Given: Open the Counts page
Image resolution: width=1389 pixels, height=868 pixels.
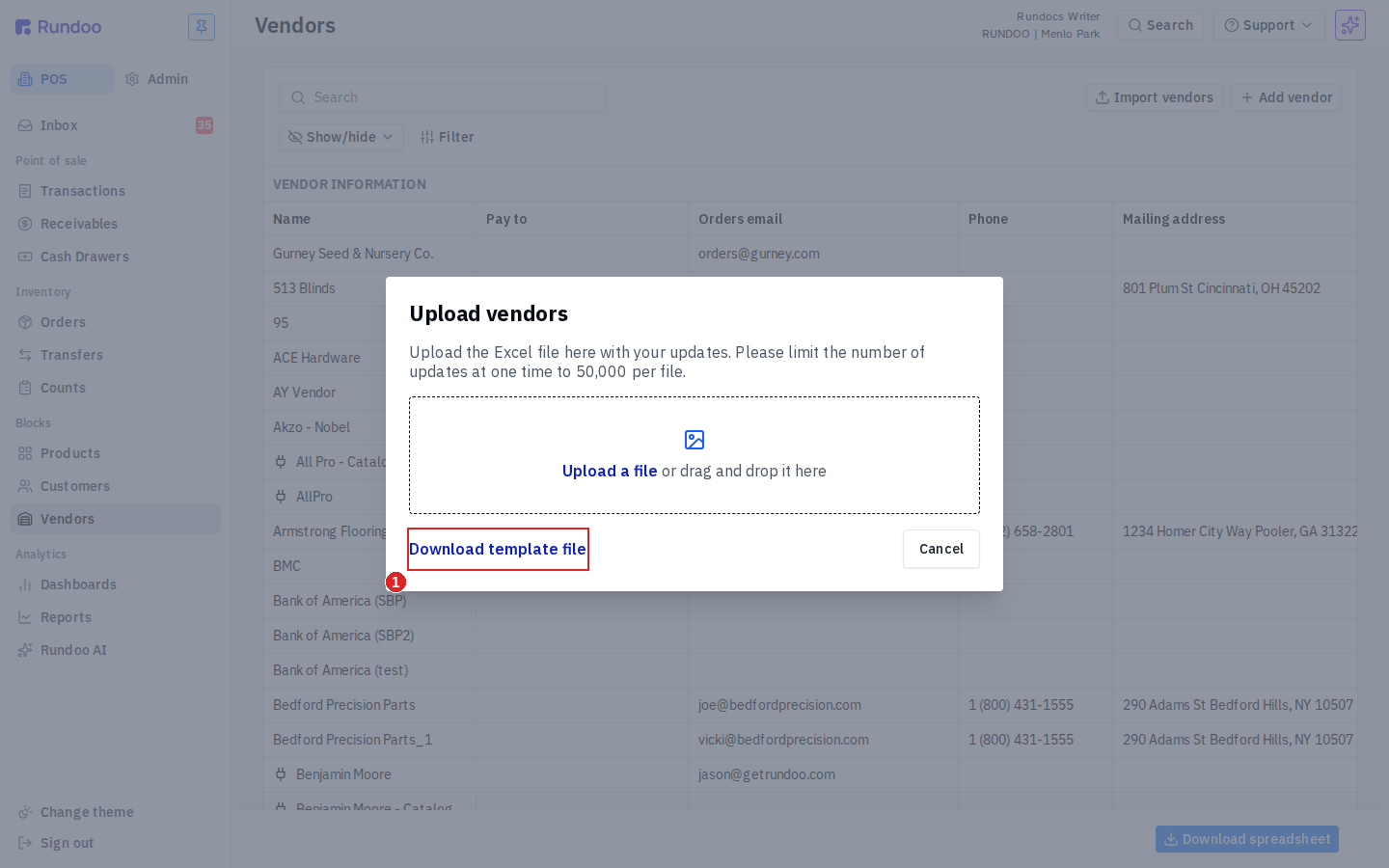Looking at the screenshot, I should pyautogui.click(x=115, y=388).
